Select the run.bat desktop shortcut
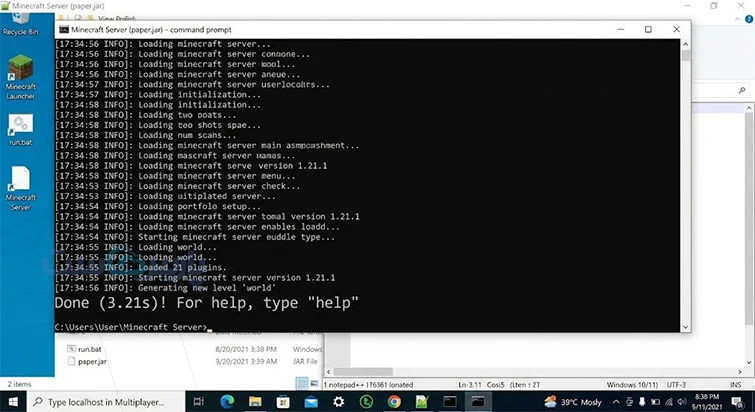Screen dimensions: 755x412 [21, 130]
